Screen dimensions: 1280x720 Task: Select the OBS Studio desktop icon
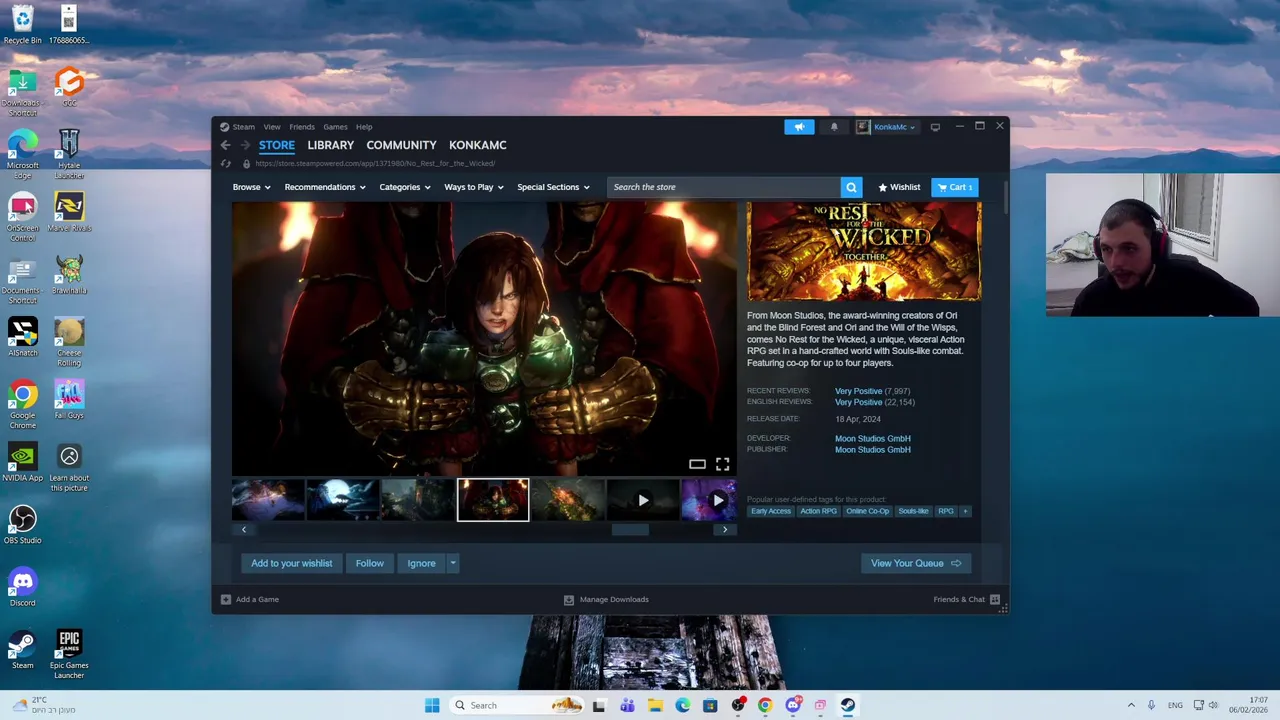pos(22,525)
